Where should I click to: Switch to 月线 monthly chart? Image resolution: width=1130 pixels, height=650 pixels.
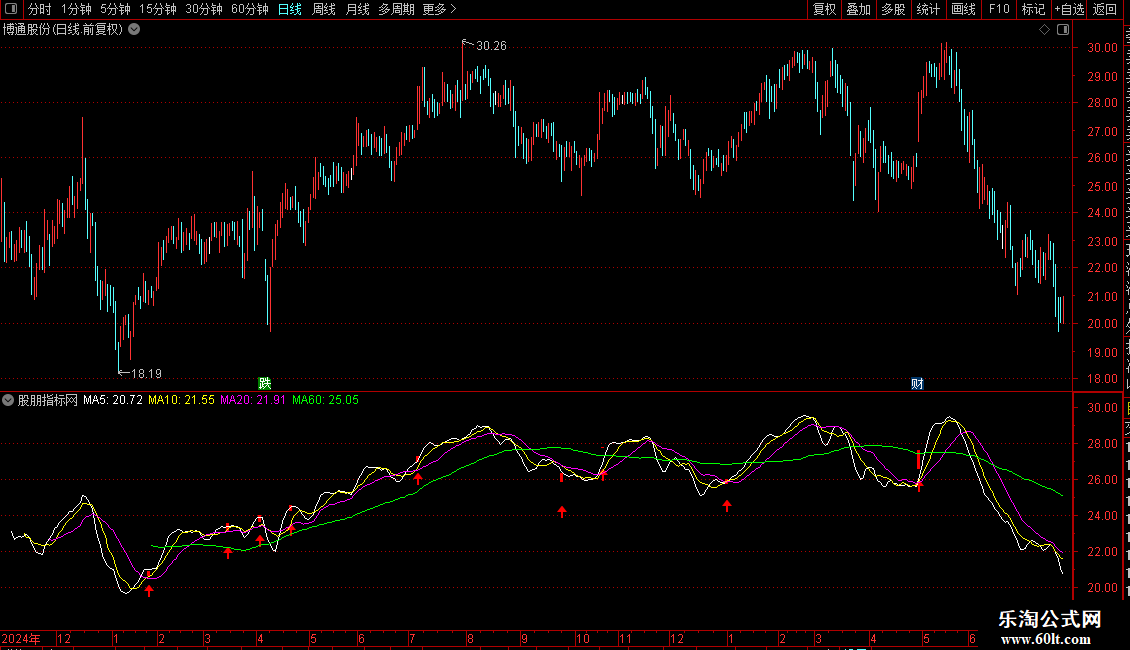coord(357,9)
